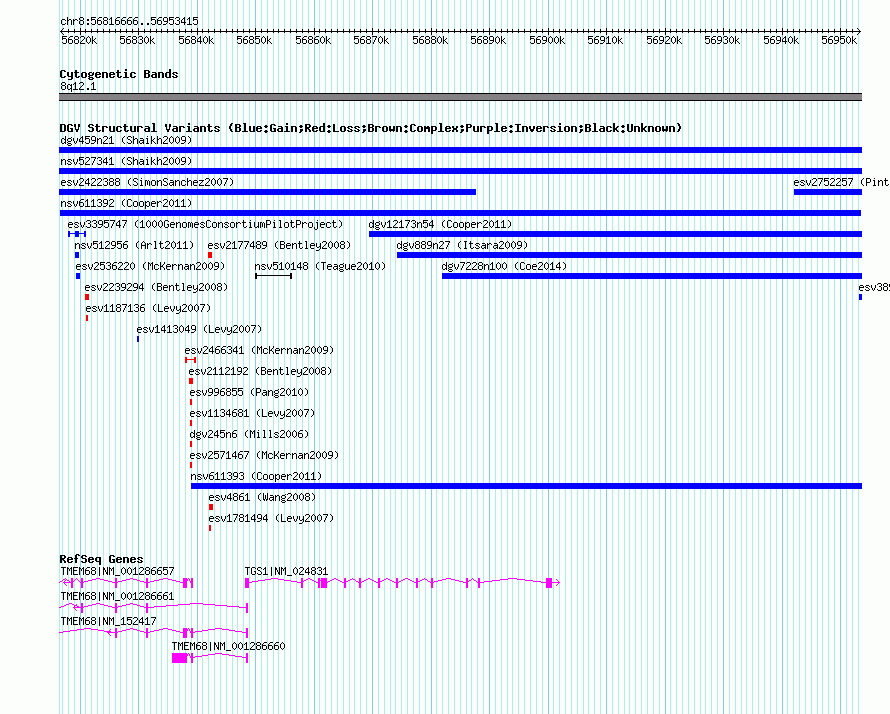Click the blue bar under dgv889n27
Image resolution: width=890 pixels, height=714 pixels.
point(629,255)
